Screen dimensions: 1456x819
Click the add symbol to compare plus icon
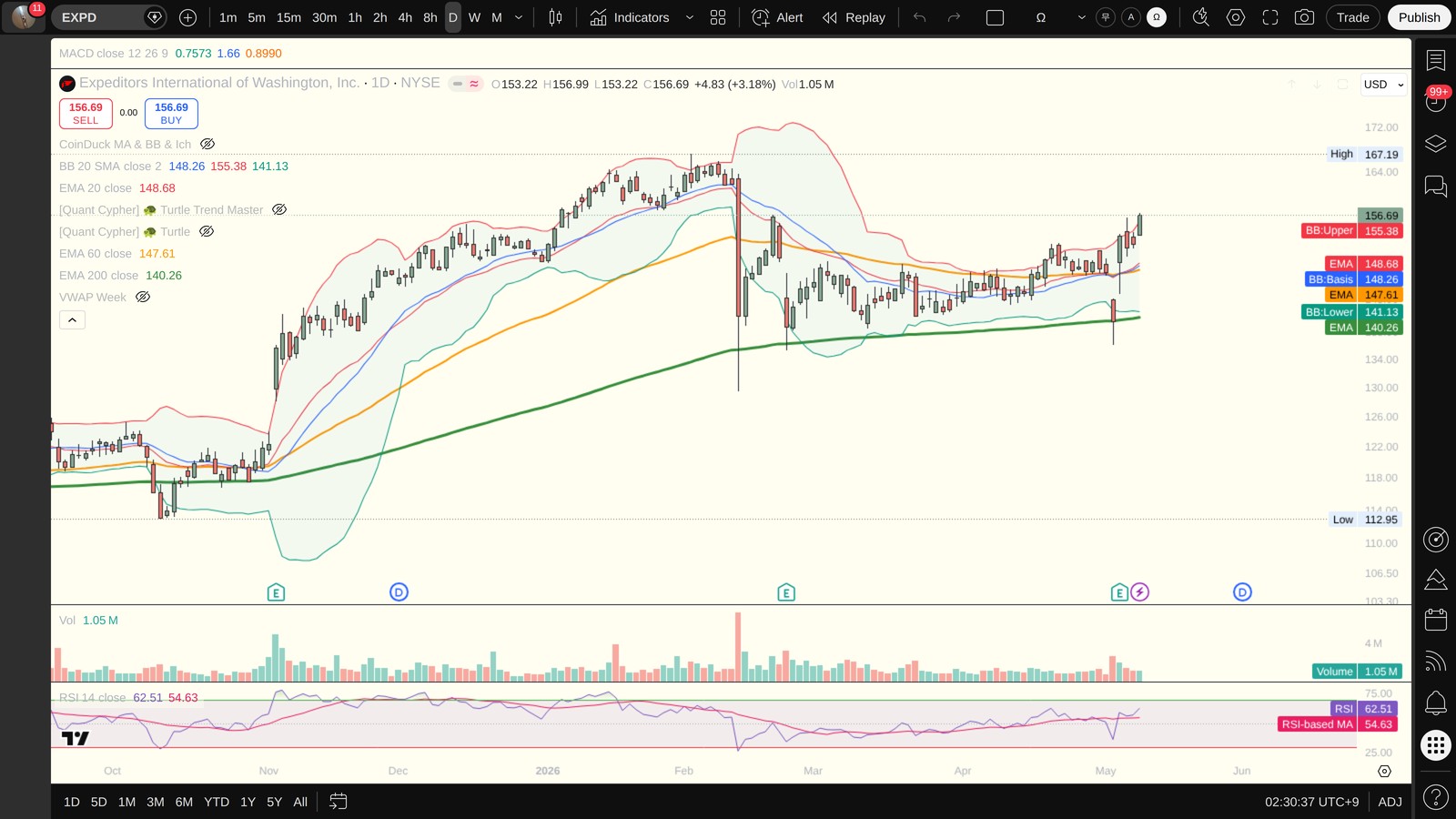pos(187,17)
